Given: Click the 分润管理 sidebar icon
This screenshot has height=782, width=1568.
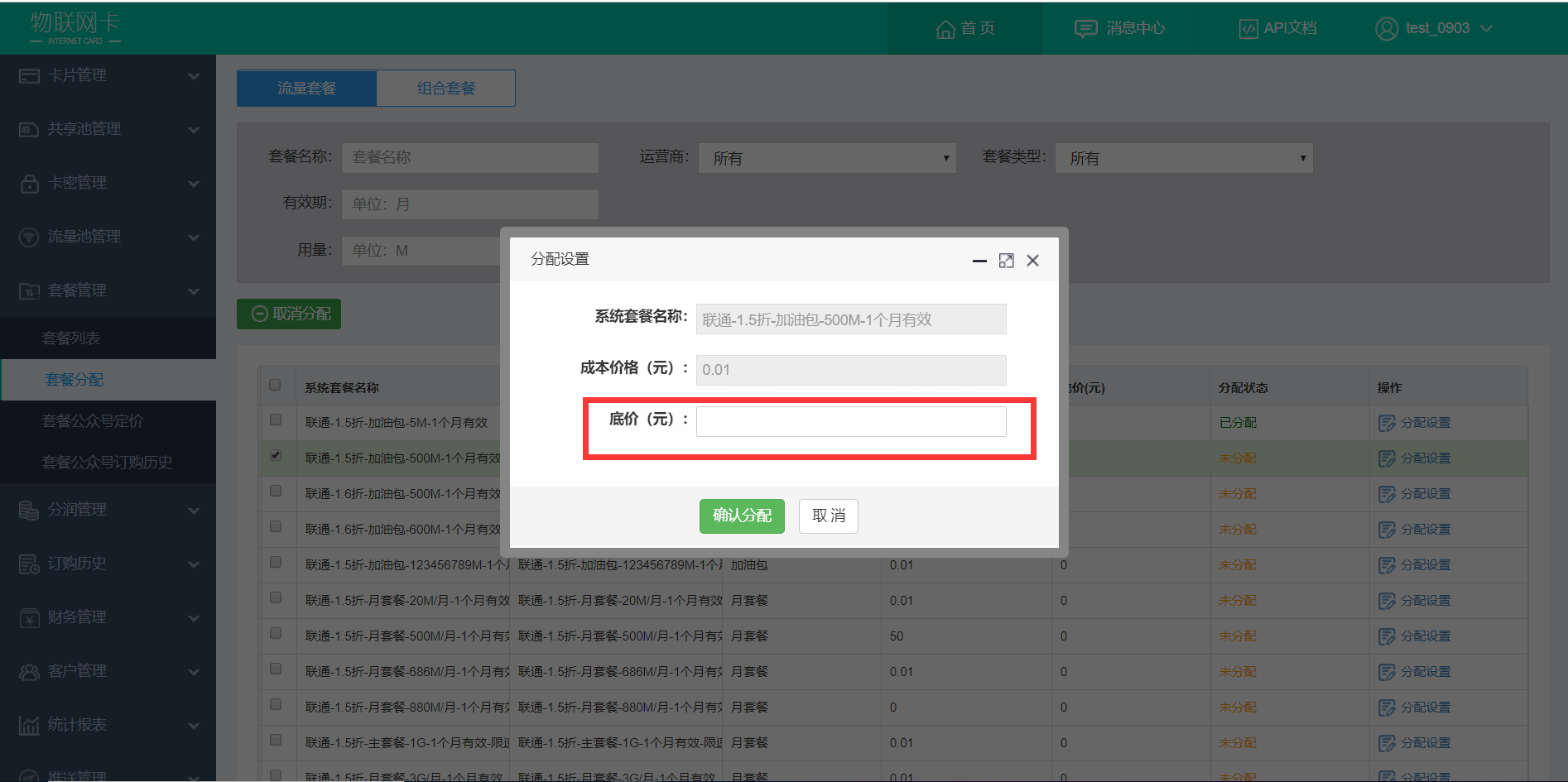Looking at the screenshot, I should (x=29, y=511).
